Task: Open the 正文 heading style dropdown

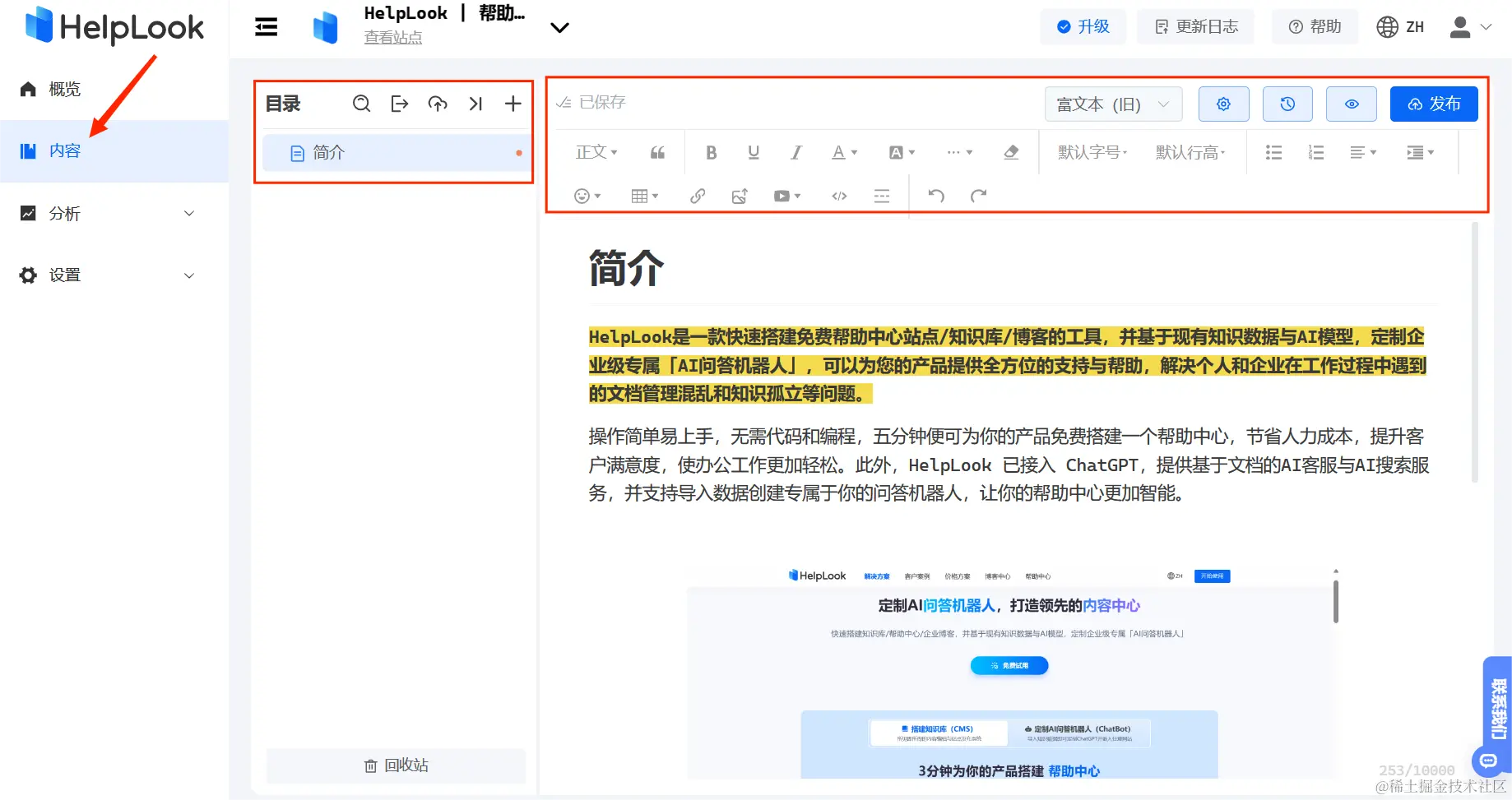Action: tap(596, 152)
